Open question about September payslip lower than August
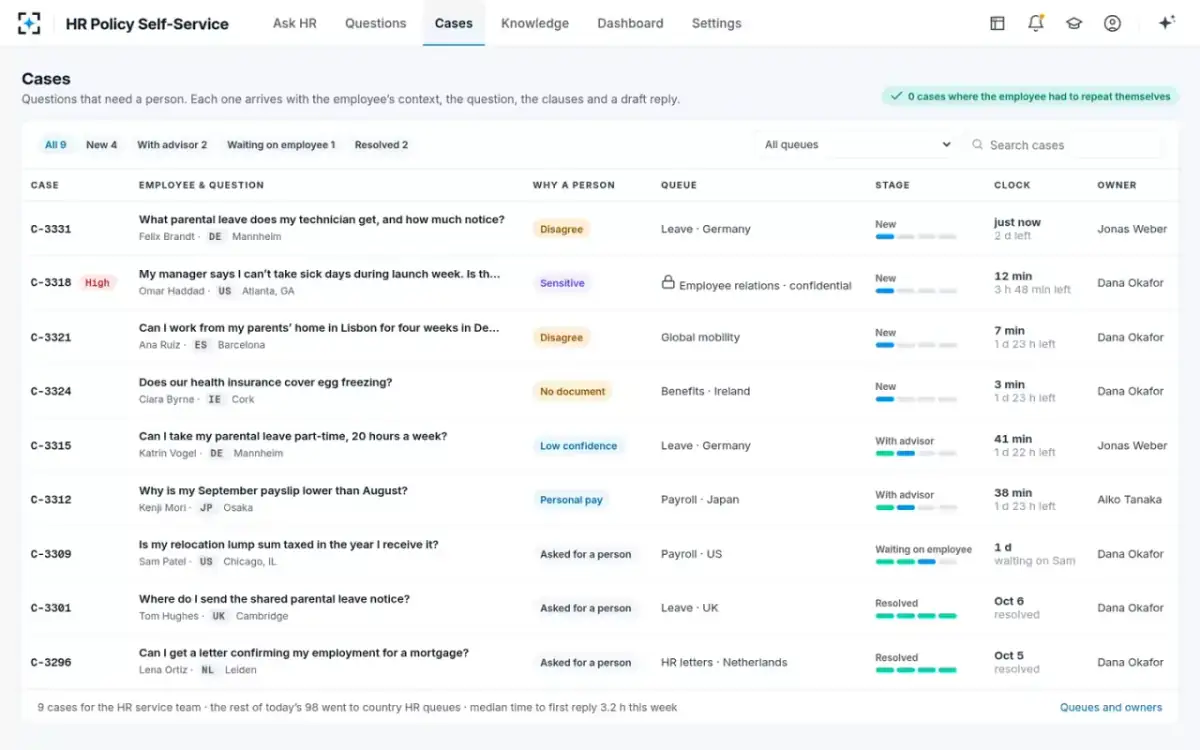Image resolution: width=1200 pixels, height=750 pixels. [x=273, y=491]
